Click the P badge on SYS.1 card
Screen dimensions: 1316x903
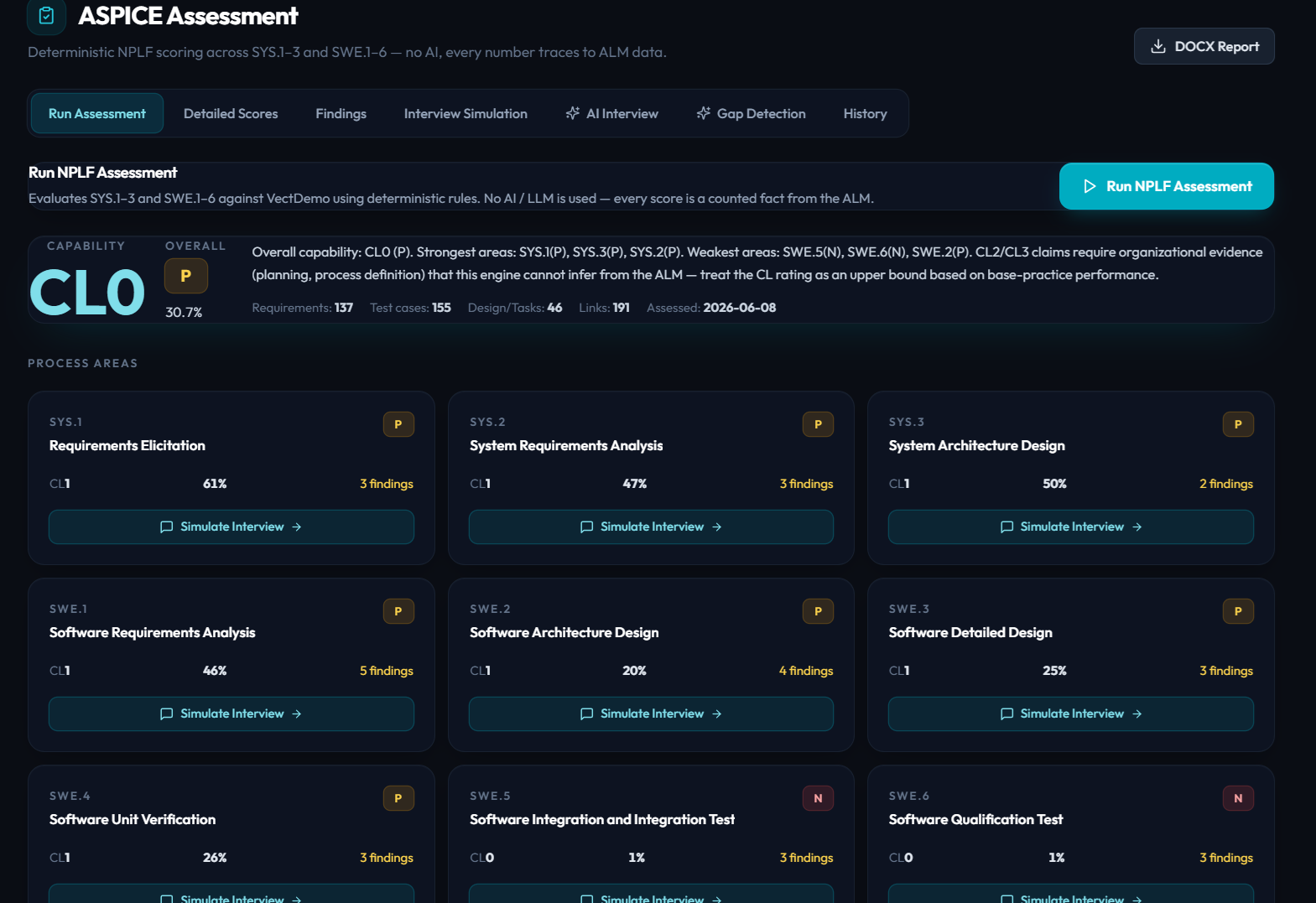point(398,424)
